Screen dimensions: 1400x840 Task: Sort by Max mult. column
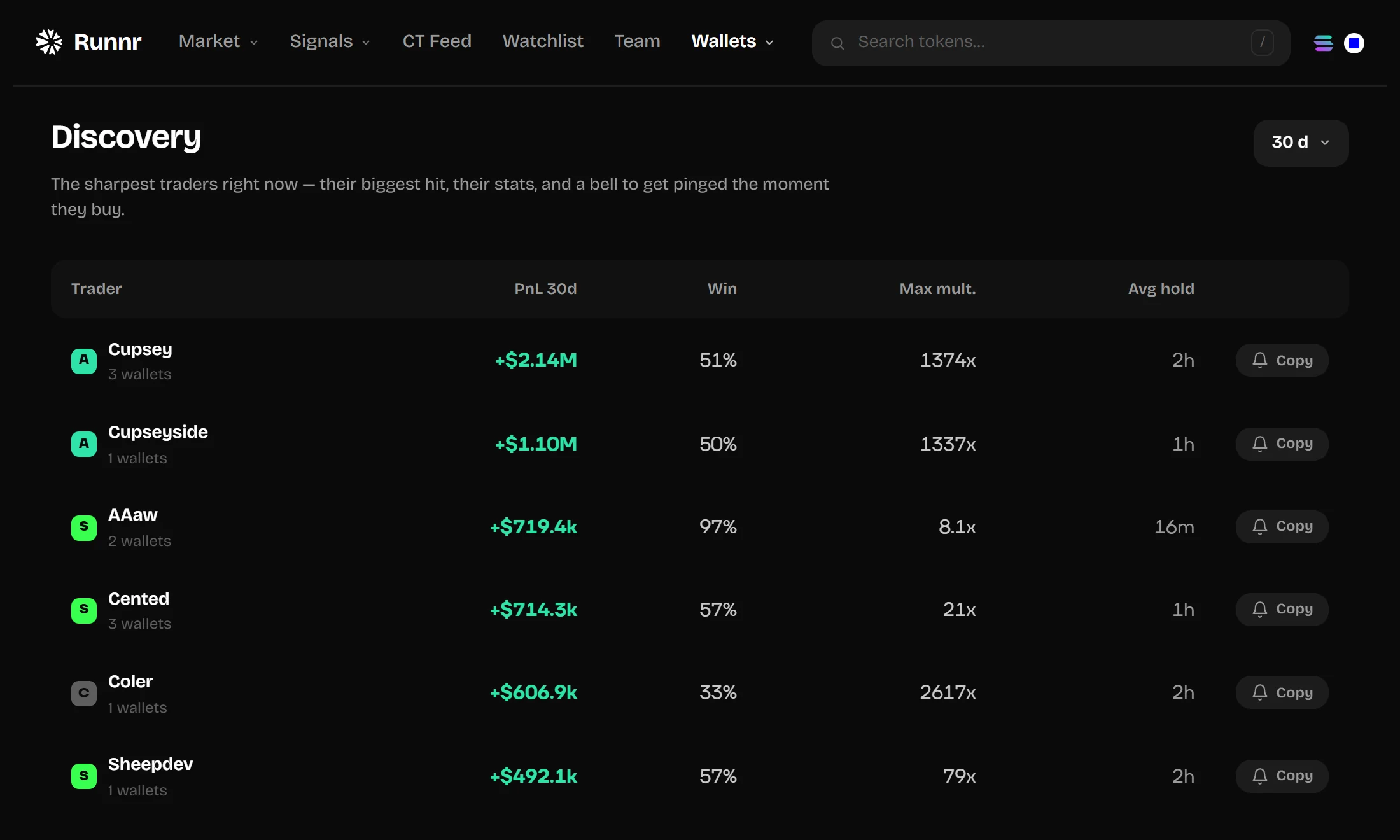937,289
